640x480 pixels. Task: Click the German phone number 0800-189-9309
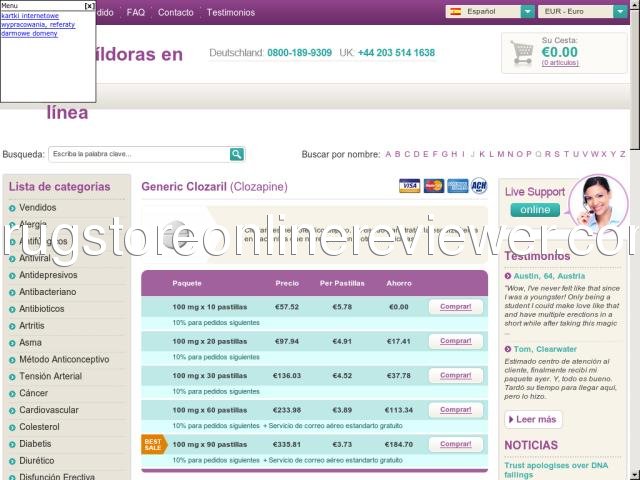[x=300, y=53]
